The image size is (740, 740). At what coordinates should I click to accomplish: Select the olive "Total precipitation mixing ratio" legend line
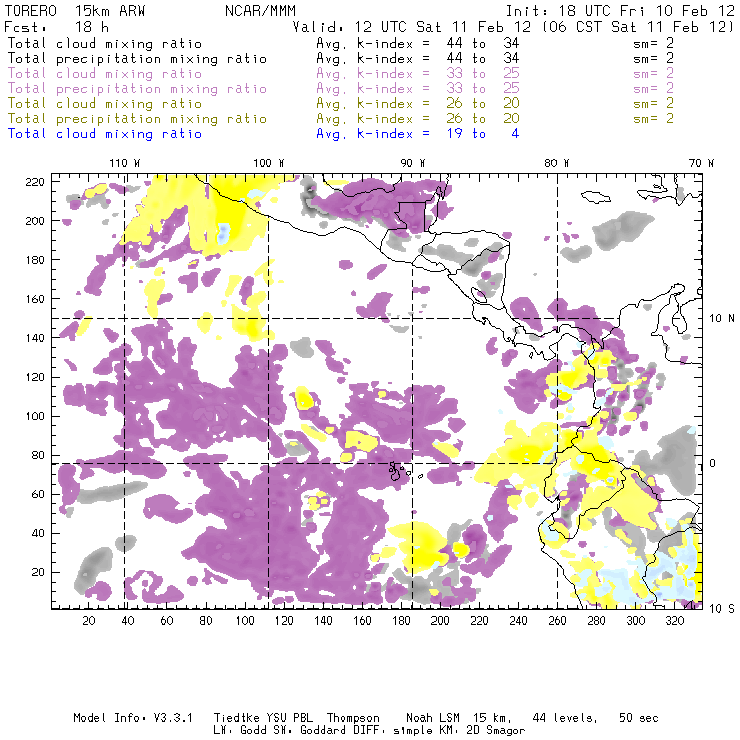pyautogui.click(x=137, y=119)
